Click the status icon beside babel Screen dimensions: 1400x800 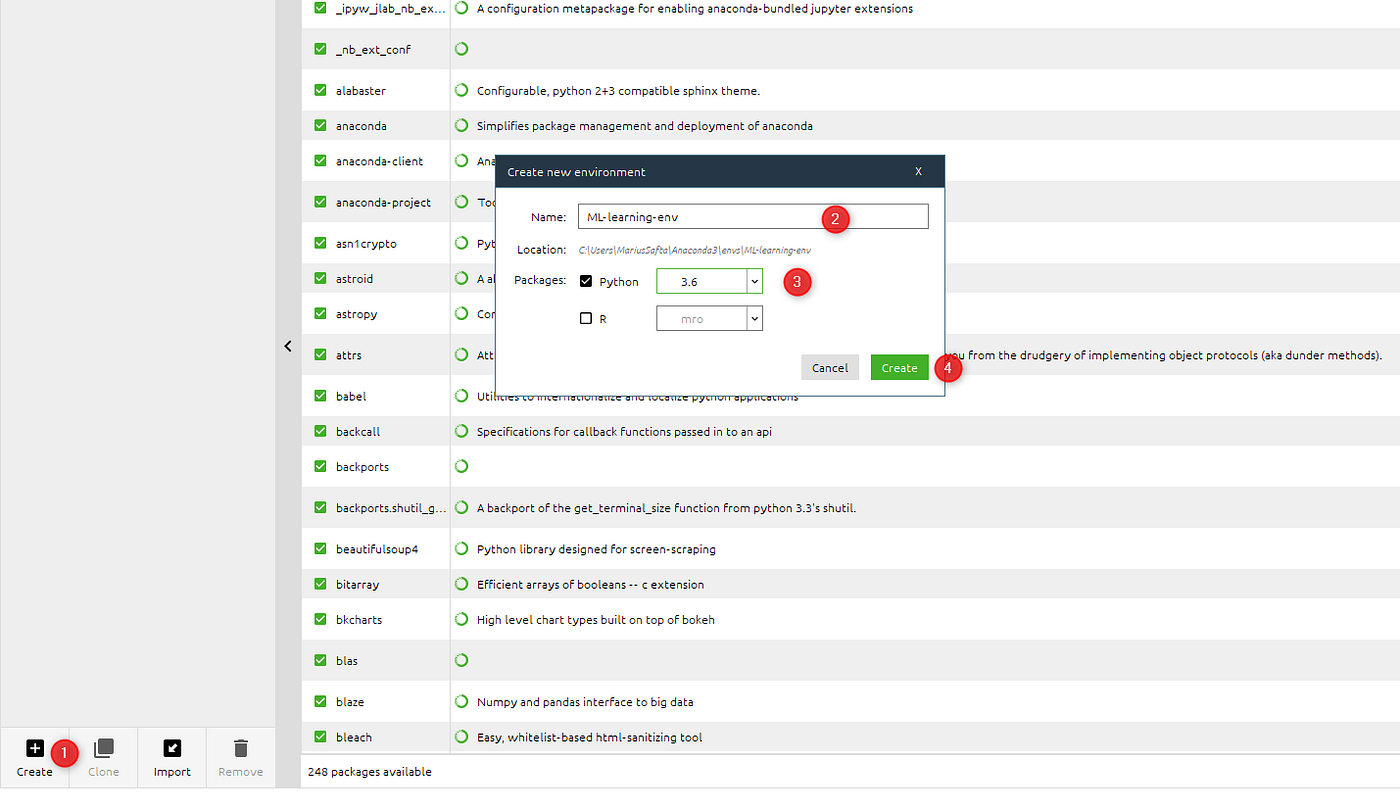coord(461,396)
